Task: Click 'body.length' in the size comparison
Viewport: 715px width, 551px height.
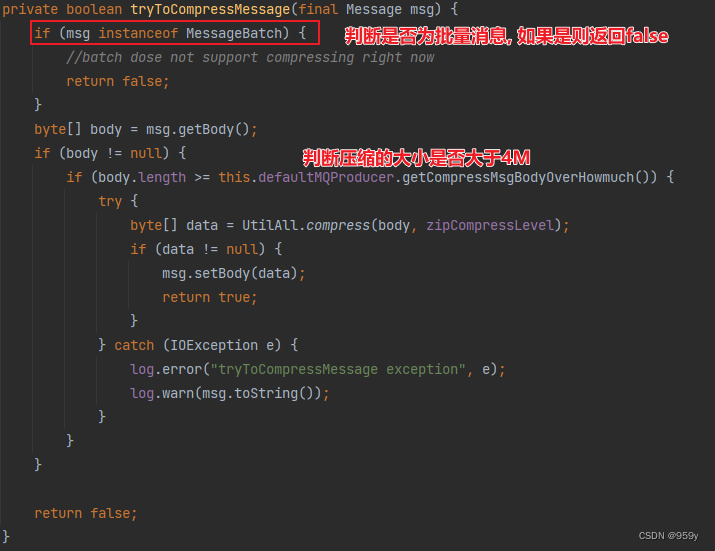Action: 142,177
